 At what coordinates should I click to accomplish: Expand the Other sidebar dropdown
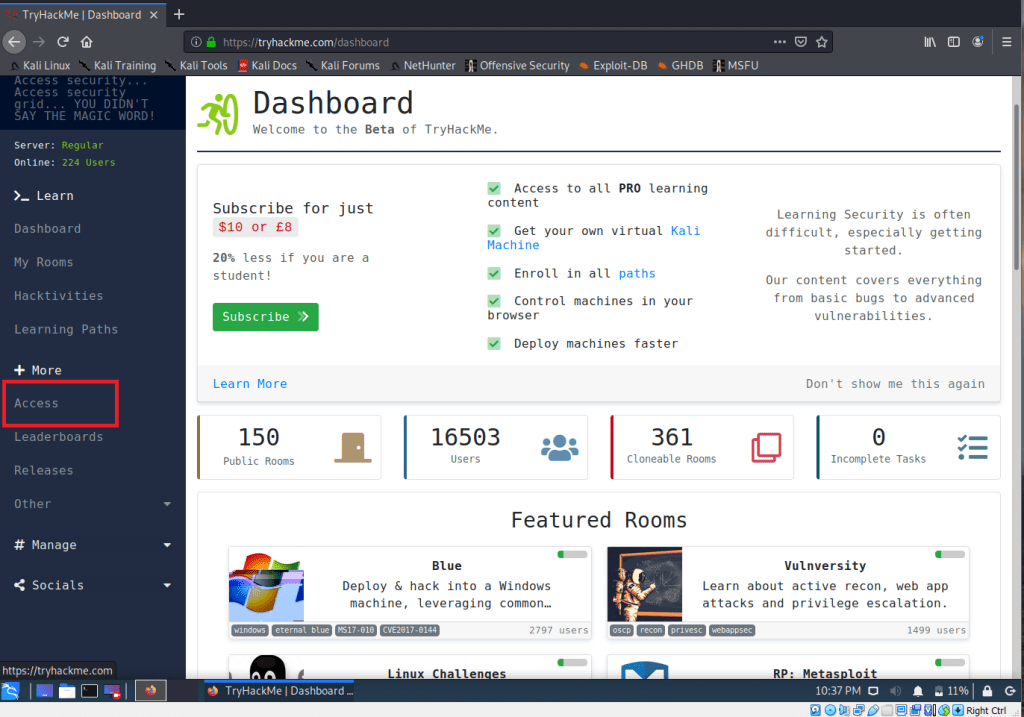coord(167,504)
